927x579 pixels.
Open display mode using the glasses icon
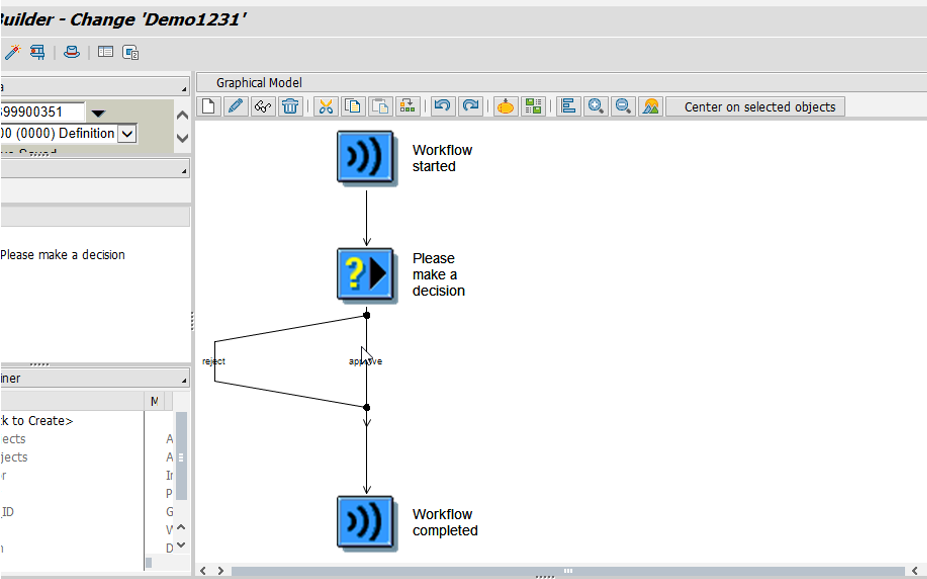pos(262,106)
